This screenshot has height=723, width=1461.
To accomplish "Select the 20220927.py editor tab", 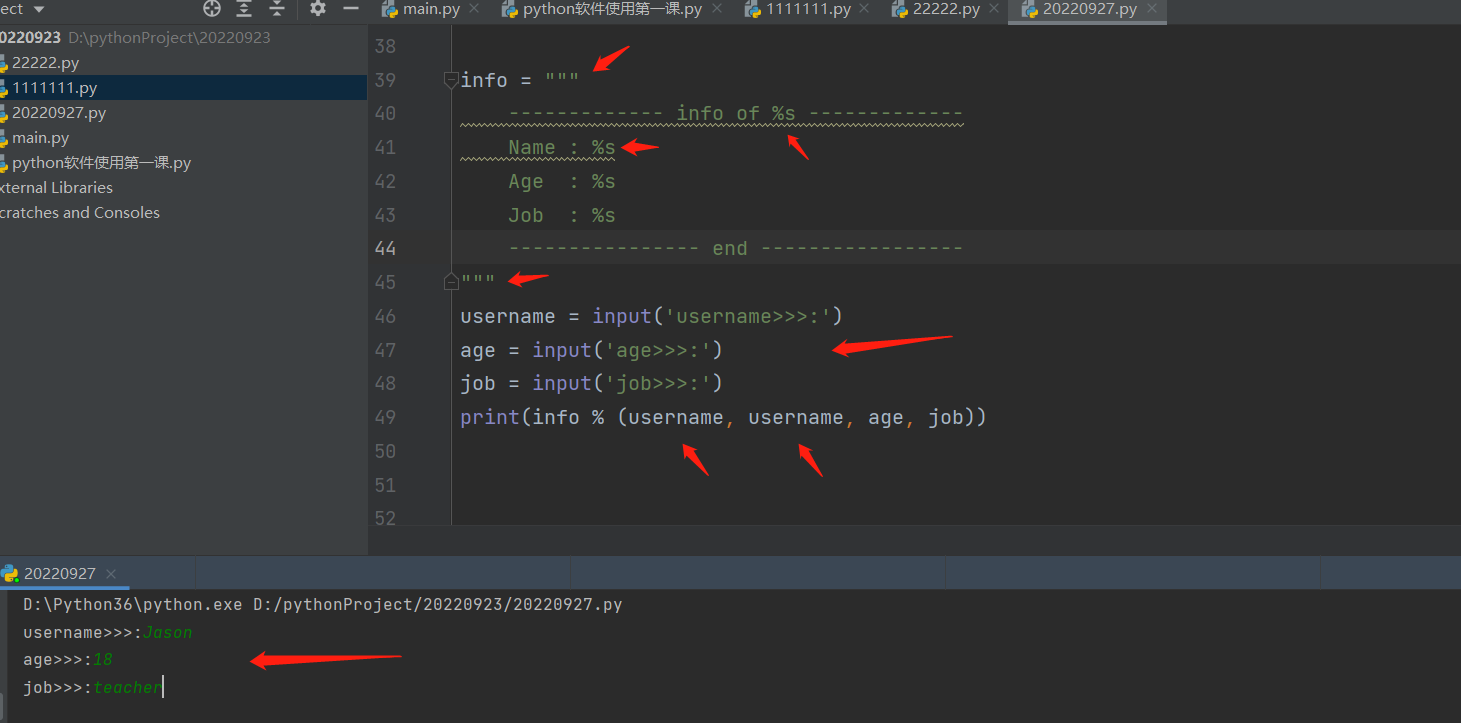I will (x=1089, y=9).
